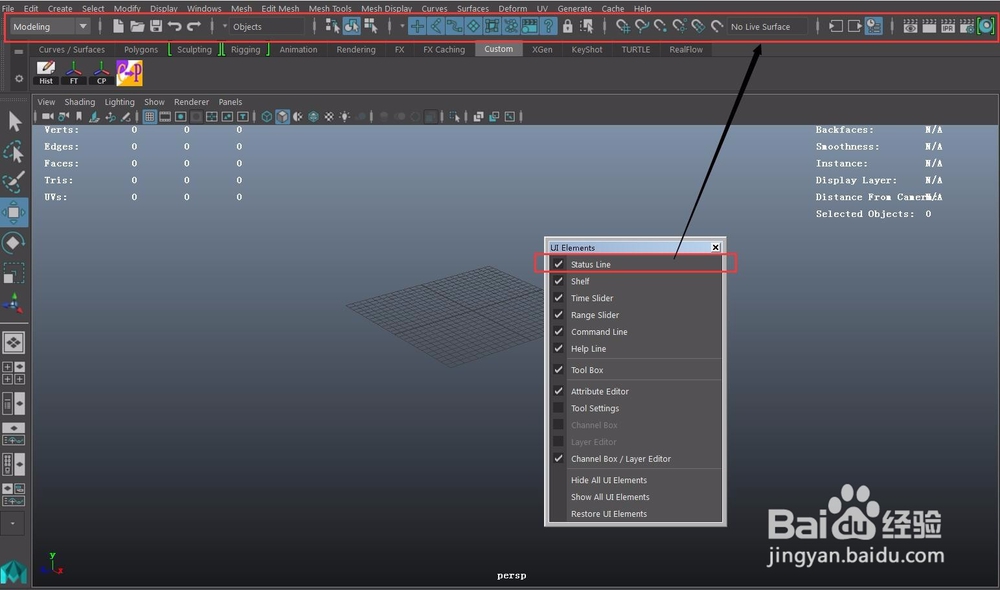Select by object type mode icon
The image size is (1000, 590).
click(x=351, y=26)
